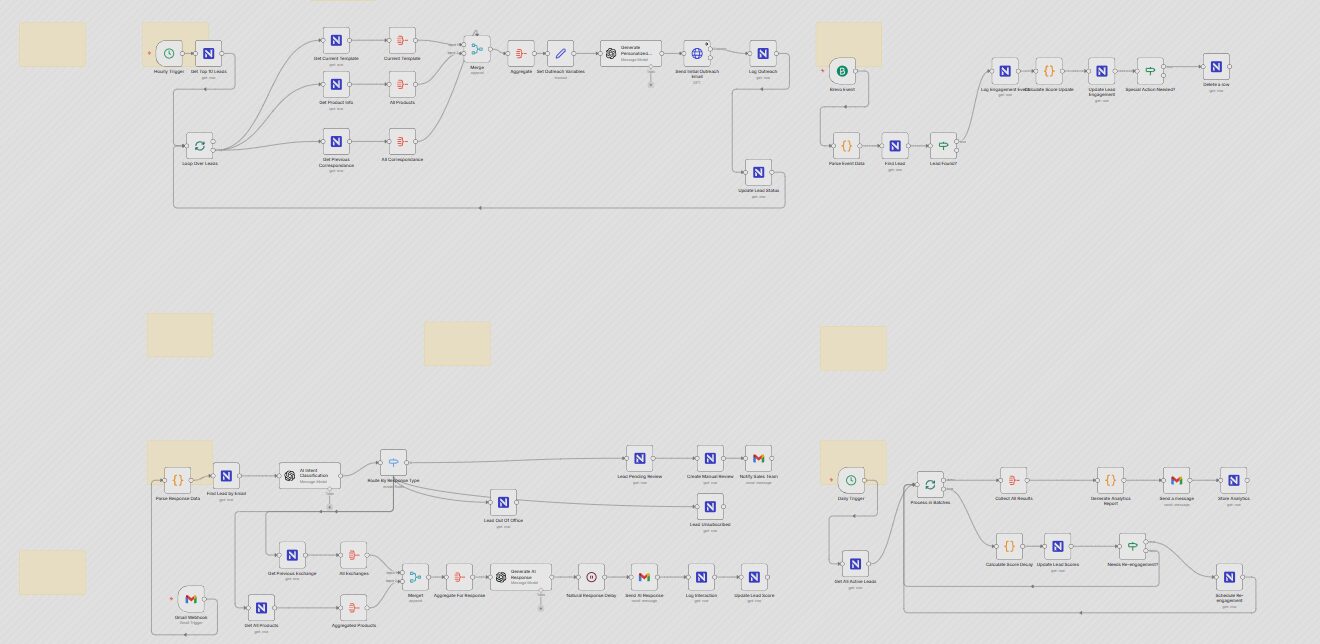Open the Get Product Info node
1320x644 pixels.
pyautogui.click(x=337, y=85)
